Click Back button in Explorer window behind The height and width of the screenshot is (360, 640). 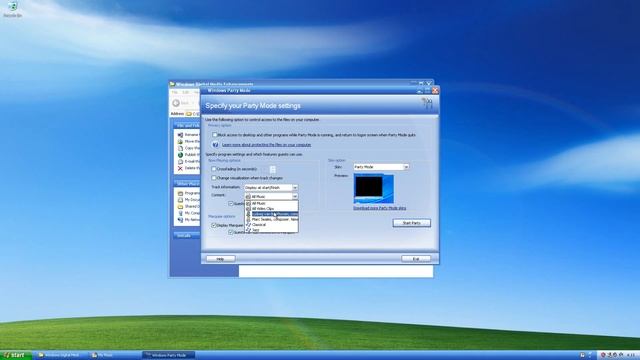point(180,103)
